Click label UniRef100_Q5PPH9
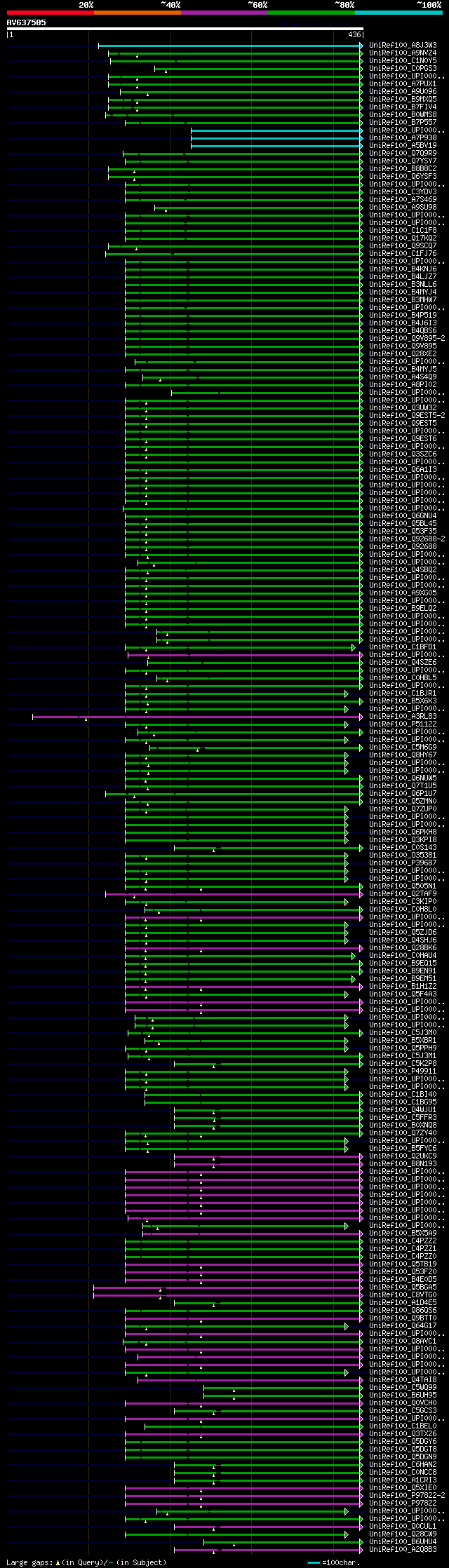 click(403, 1048)
